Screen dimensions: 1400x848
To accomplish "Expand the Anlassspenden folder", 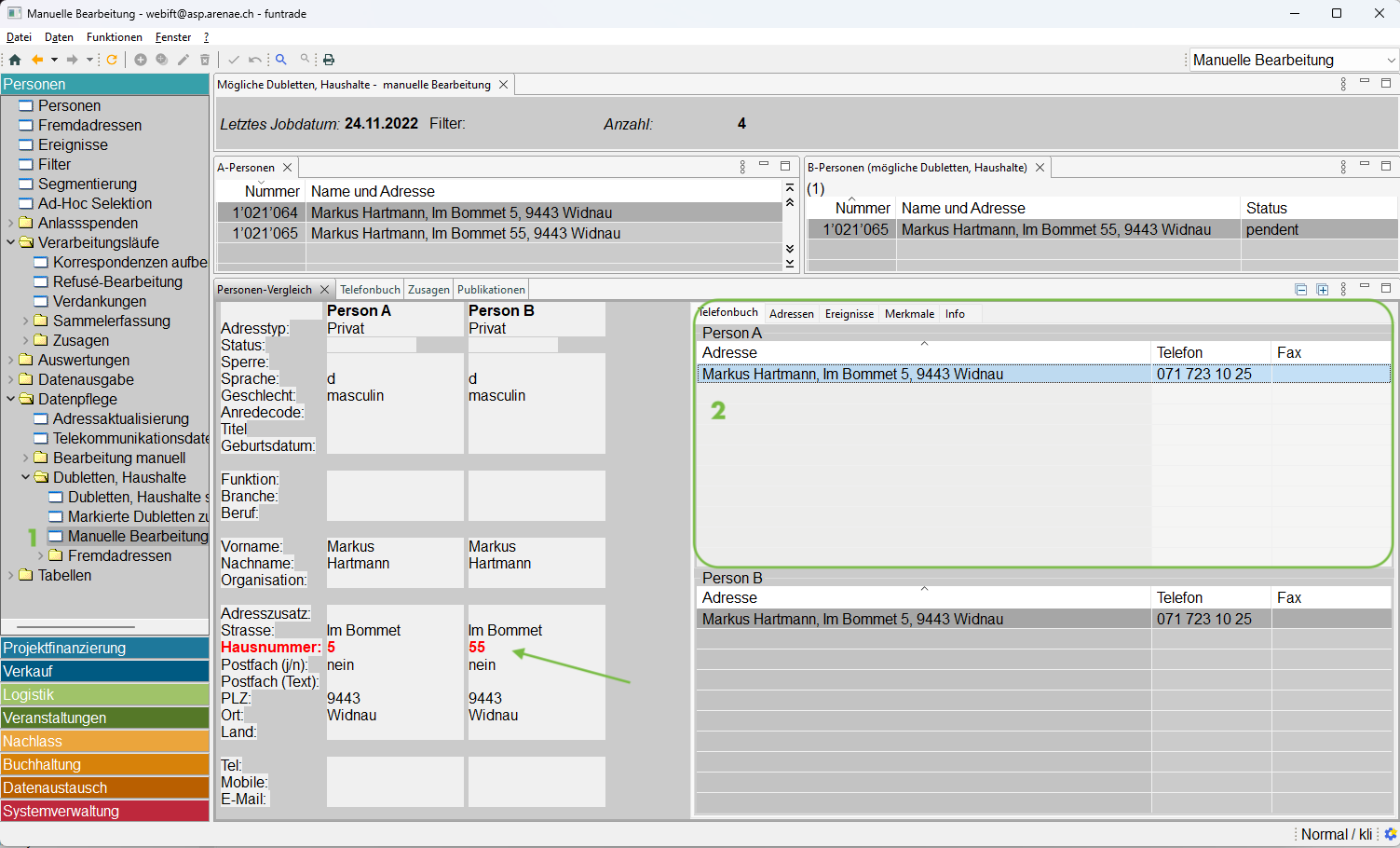I will [11, 224].
